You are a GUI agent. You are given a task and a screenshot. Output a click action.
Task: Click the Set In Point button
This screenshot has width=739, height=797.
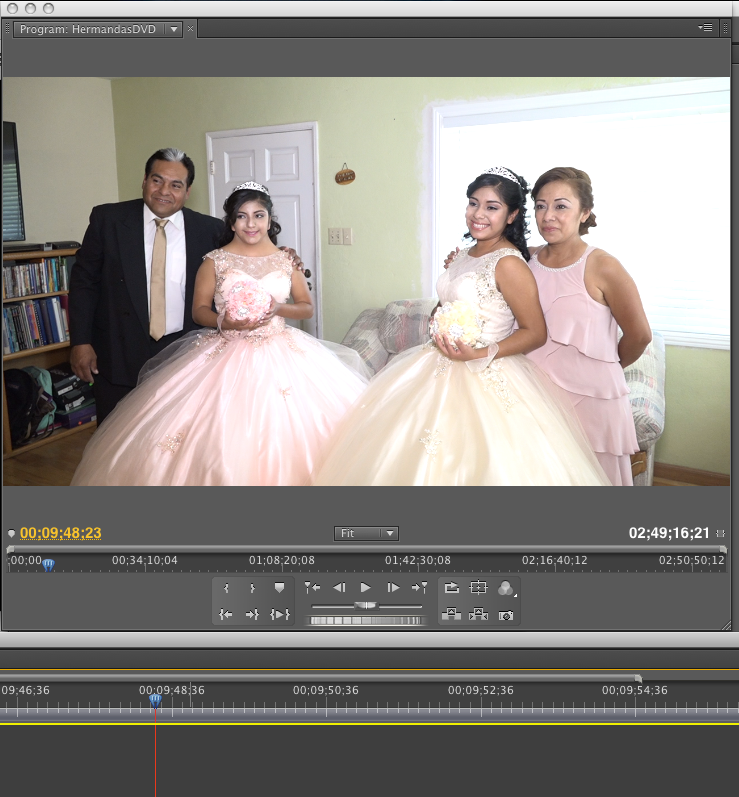pyautogui.click(x=226, y=588)
